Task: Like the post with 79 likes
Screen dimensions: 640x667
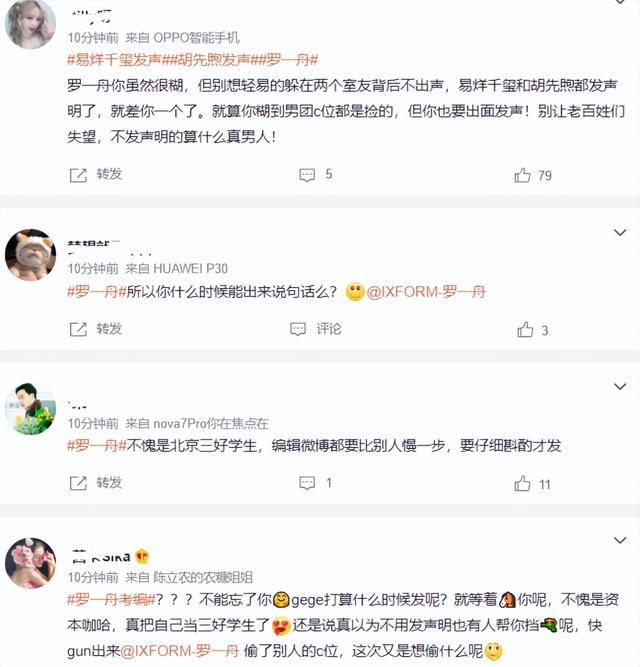Action: (522, 175)
